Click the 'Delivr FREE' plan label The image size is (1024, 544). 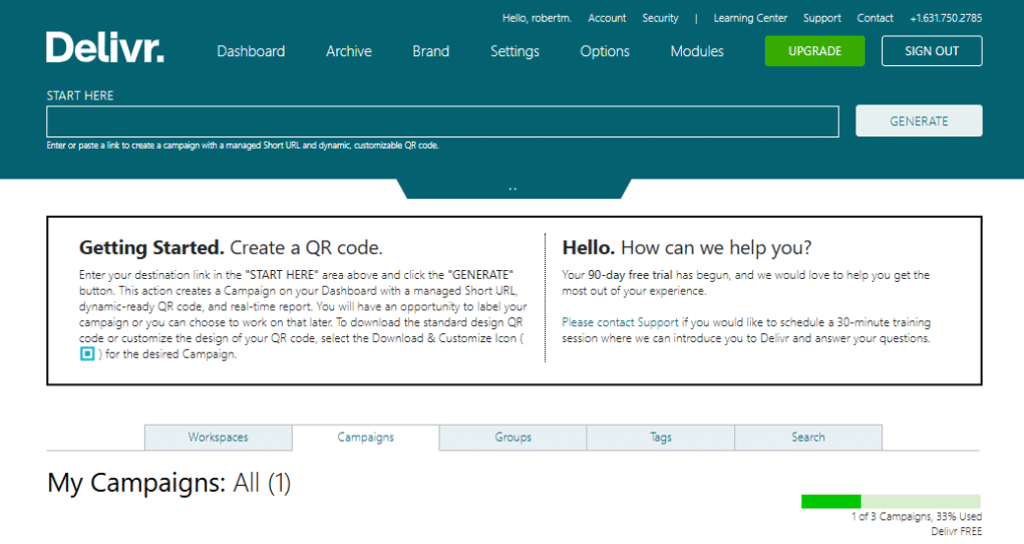click(x=956, y=532)
